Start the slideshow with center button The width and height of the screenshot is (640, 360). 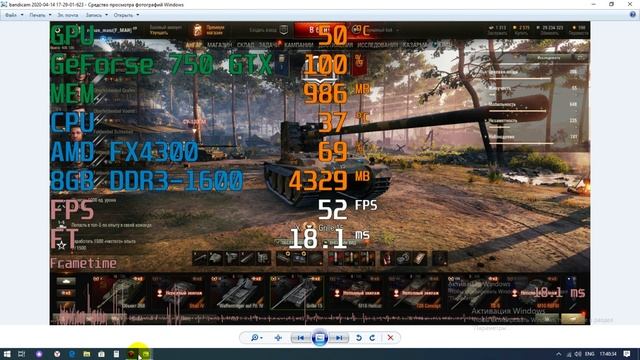coord(320,338)
